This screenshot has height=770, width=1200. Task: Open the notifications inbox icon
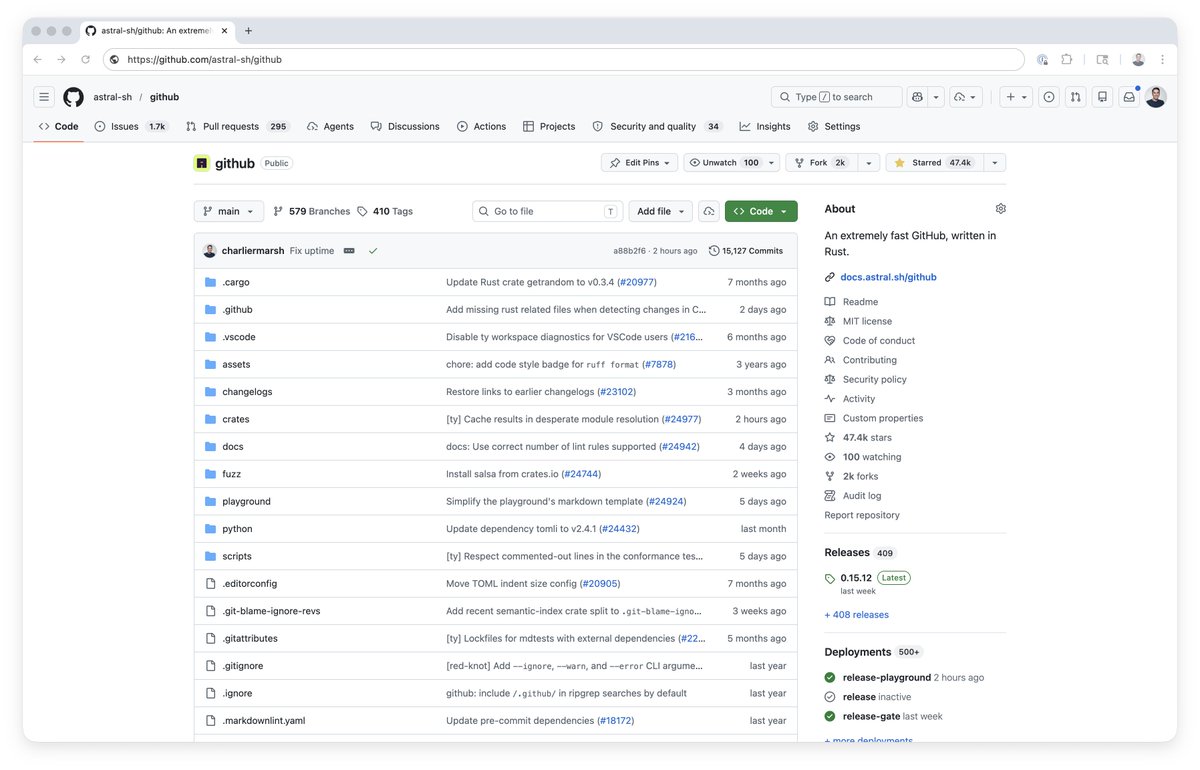[x=1129, y=97]
